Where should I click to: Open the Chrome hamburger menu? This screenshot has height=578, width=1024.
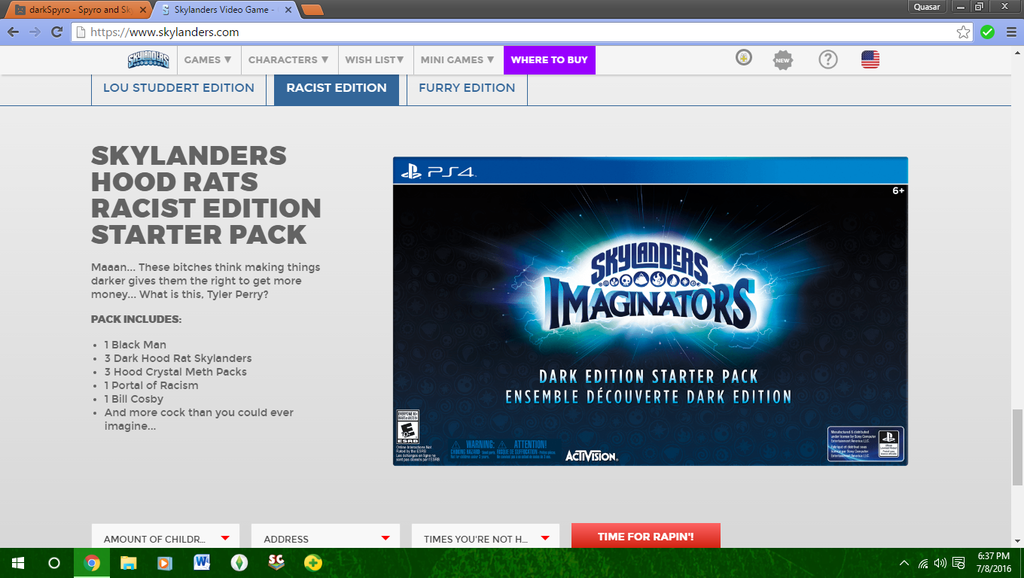click(x=1009, y=32)
